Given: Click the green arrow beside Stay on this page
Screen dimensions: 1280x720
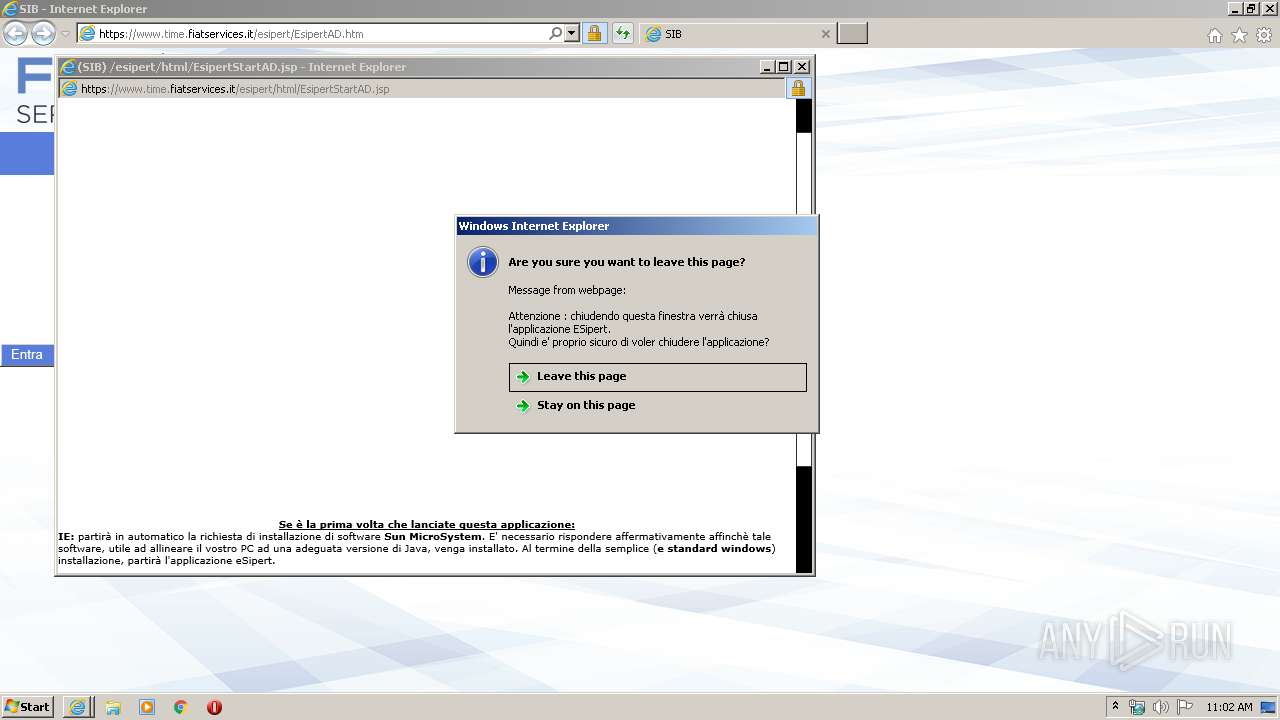Looking at the screenshot, I should 522,406.
